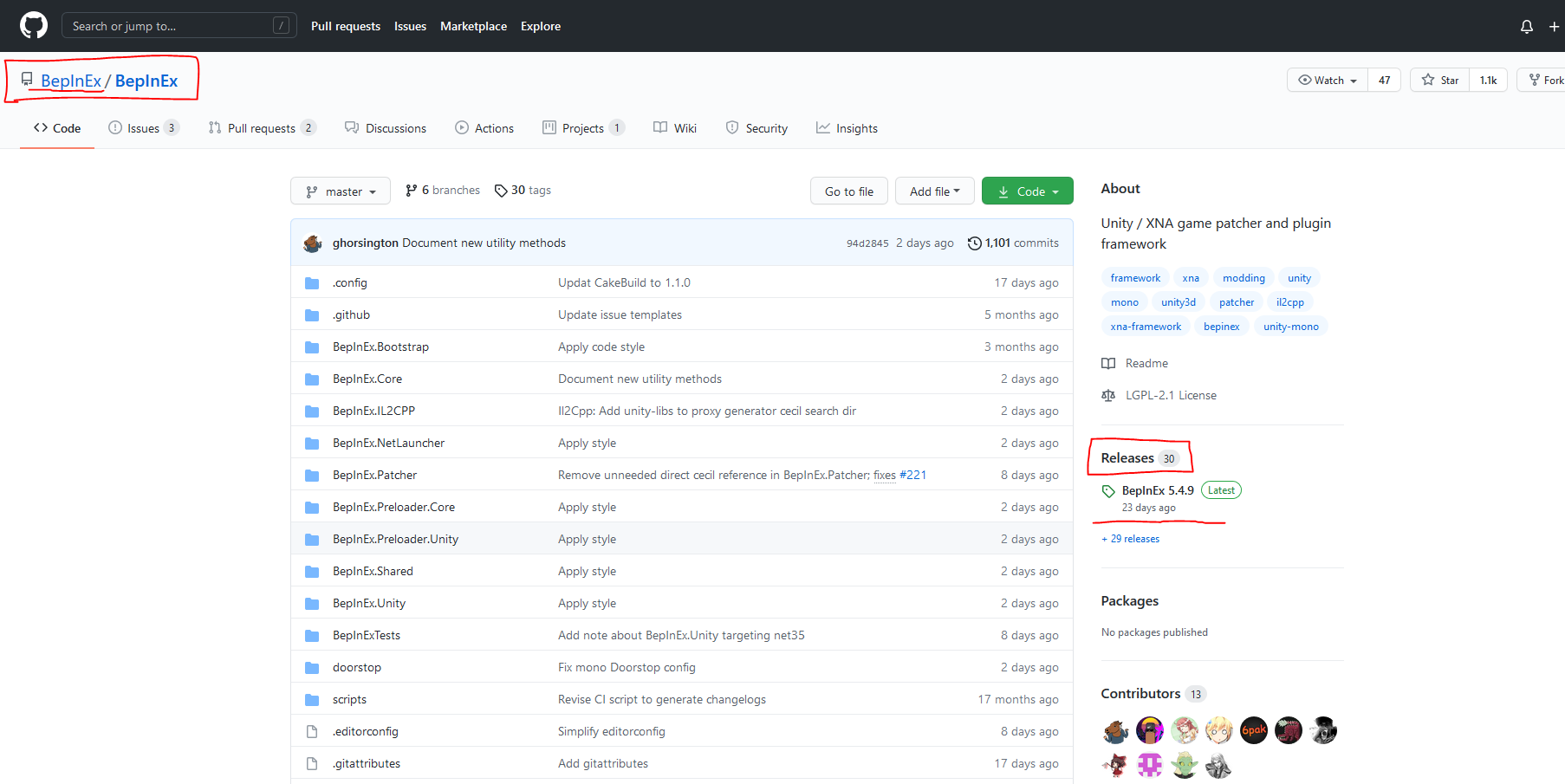View the Insights tab
The image size is (1565, 784).
[847, 128]
